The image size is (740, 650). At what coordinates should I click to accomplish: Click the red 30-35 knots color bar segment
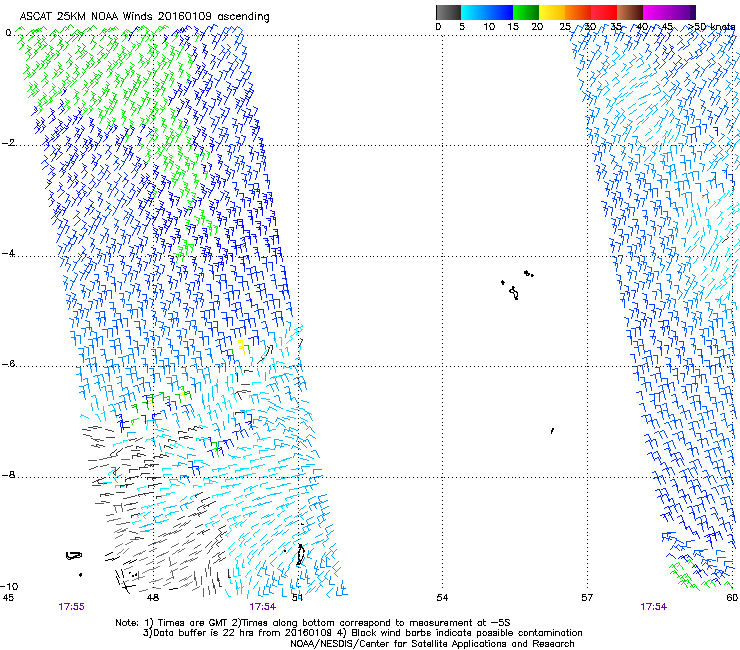(x=604, y=12)
